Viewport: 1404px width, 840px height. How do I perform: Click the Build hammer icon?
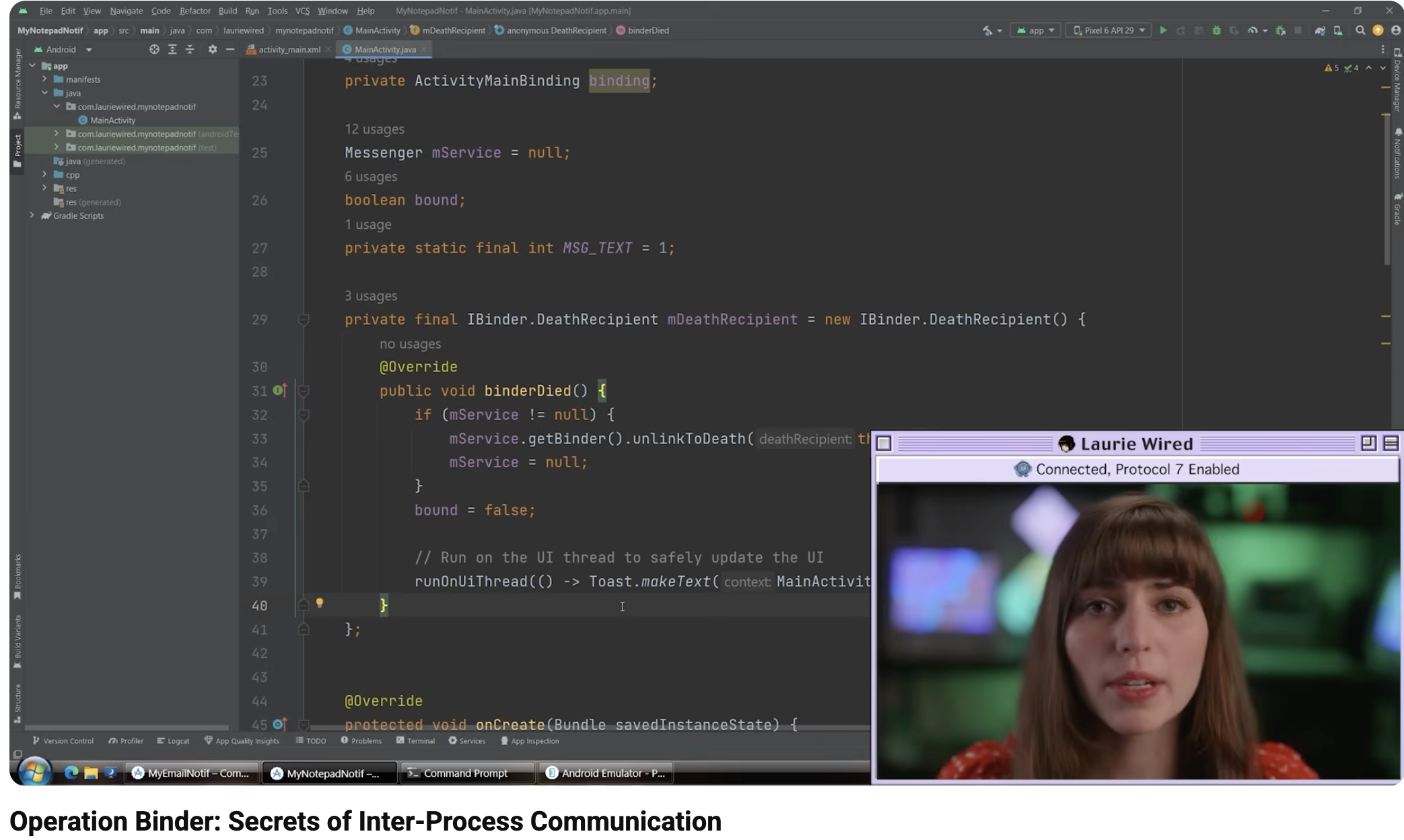click(x=987, y=30)
